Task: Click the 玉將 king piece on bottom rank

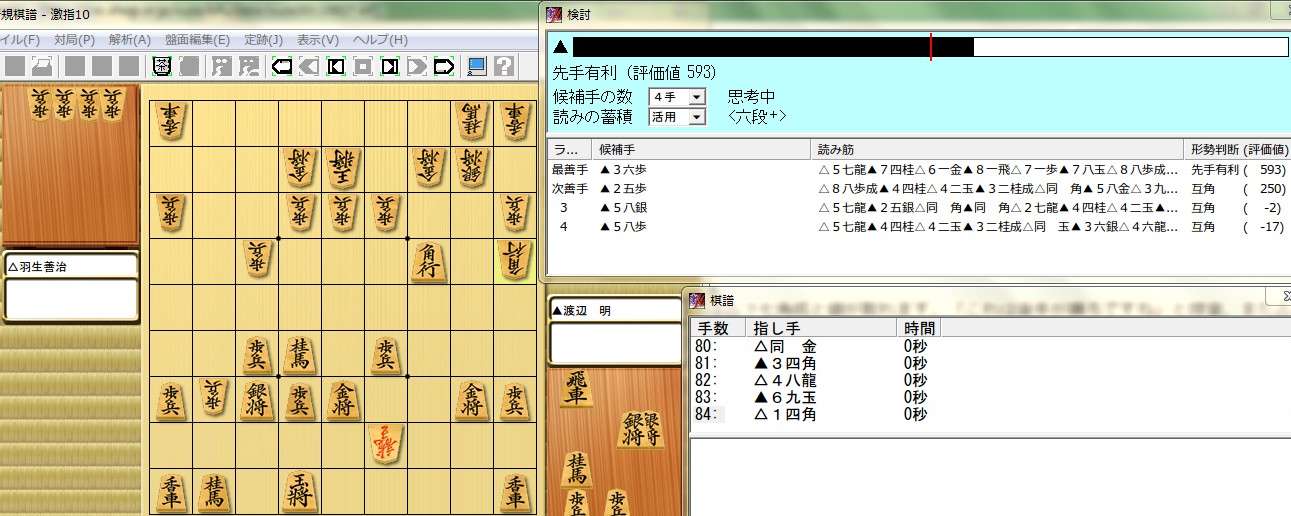Action: pos(299,493)
